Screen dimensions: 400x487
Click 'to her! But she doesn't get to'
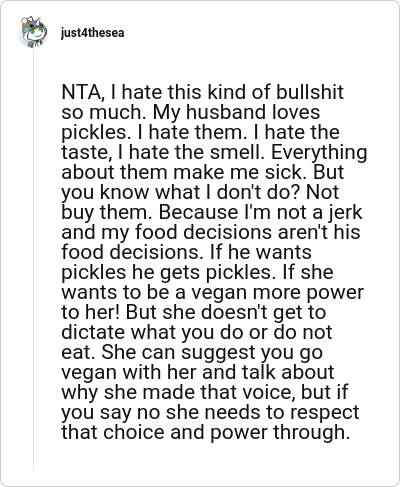click(193, 312)
